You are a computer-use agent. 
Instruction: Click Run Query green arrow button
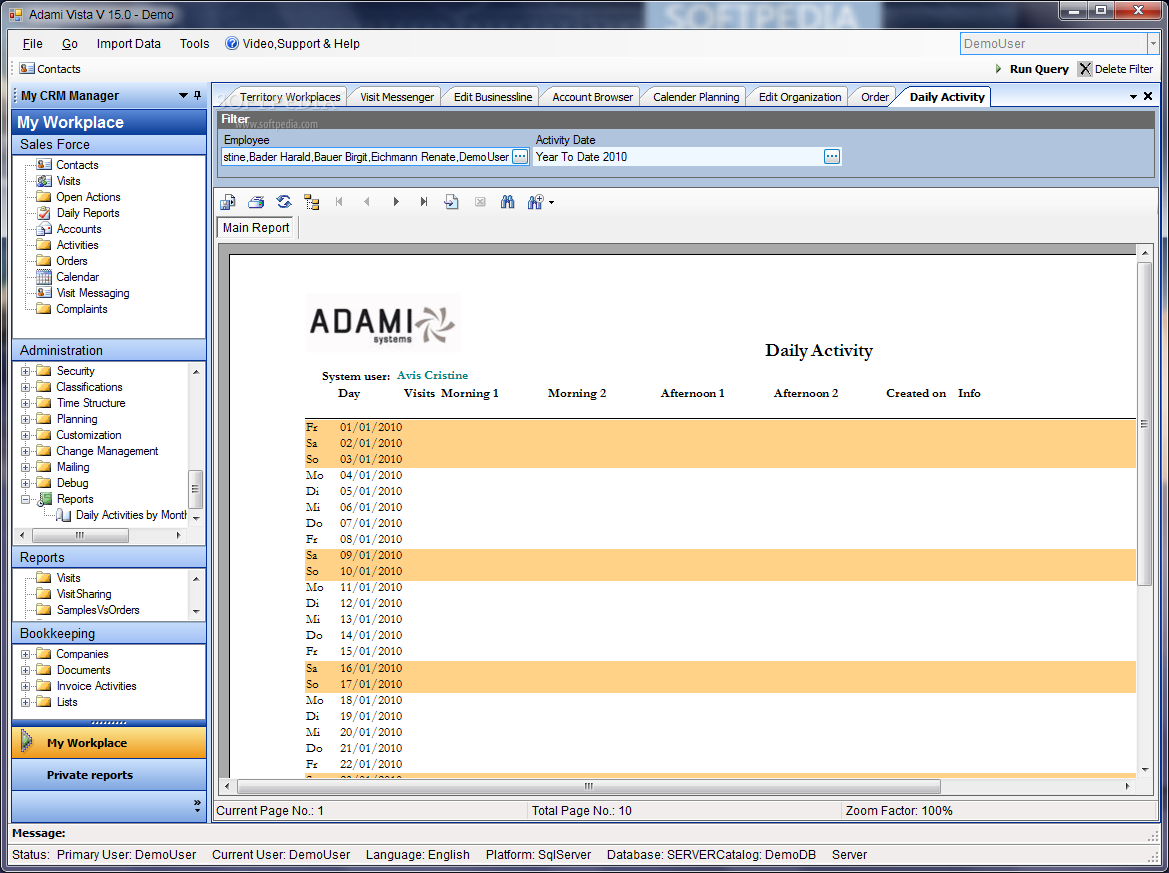click(1033, 69)
